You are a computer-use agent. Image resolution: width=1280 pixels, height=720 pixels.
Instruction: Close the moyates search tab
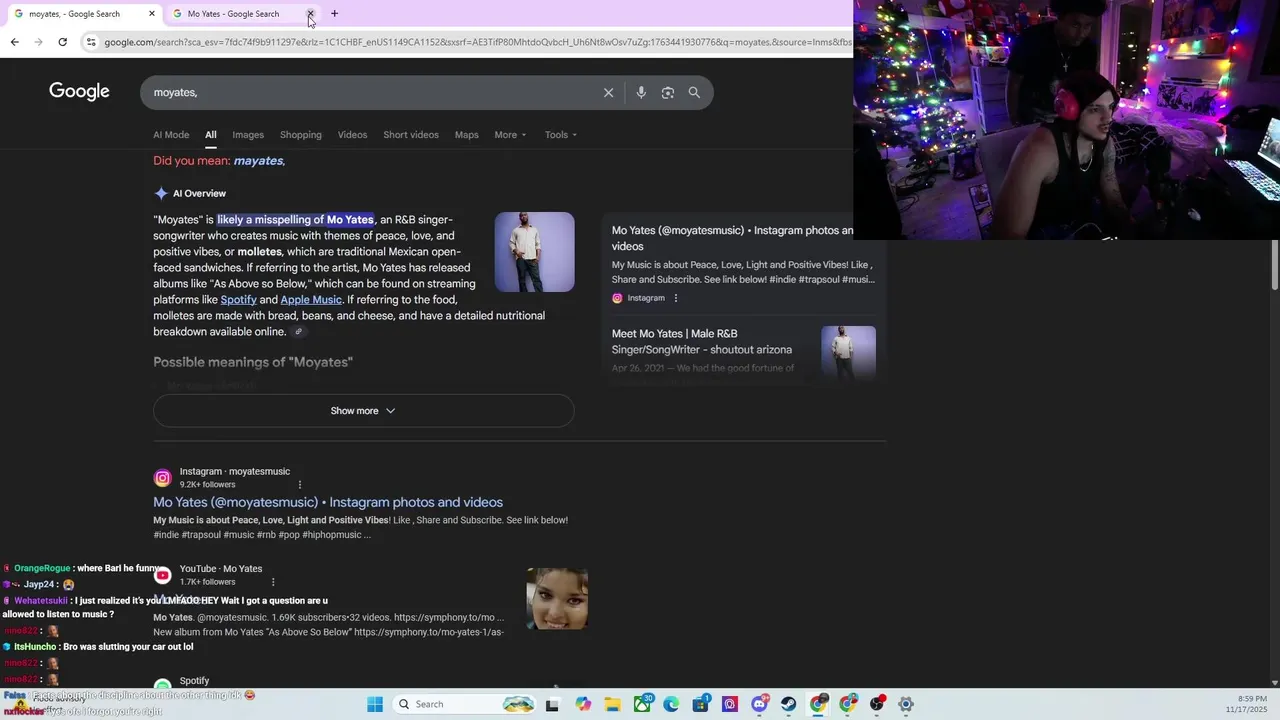pyautogui.click(x=152, y=14)
